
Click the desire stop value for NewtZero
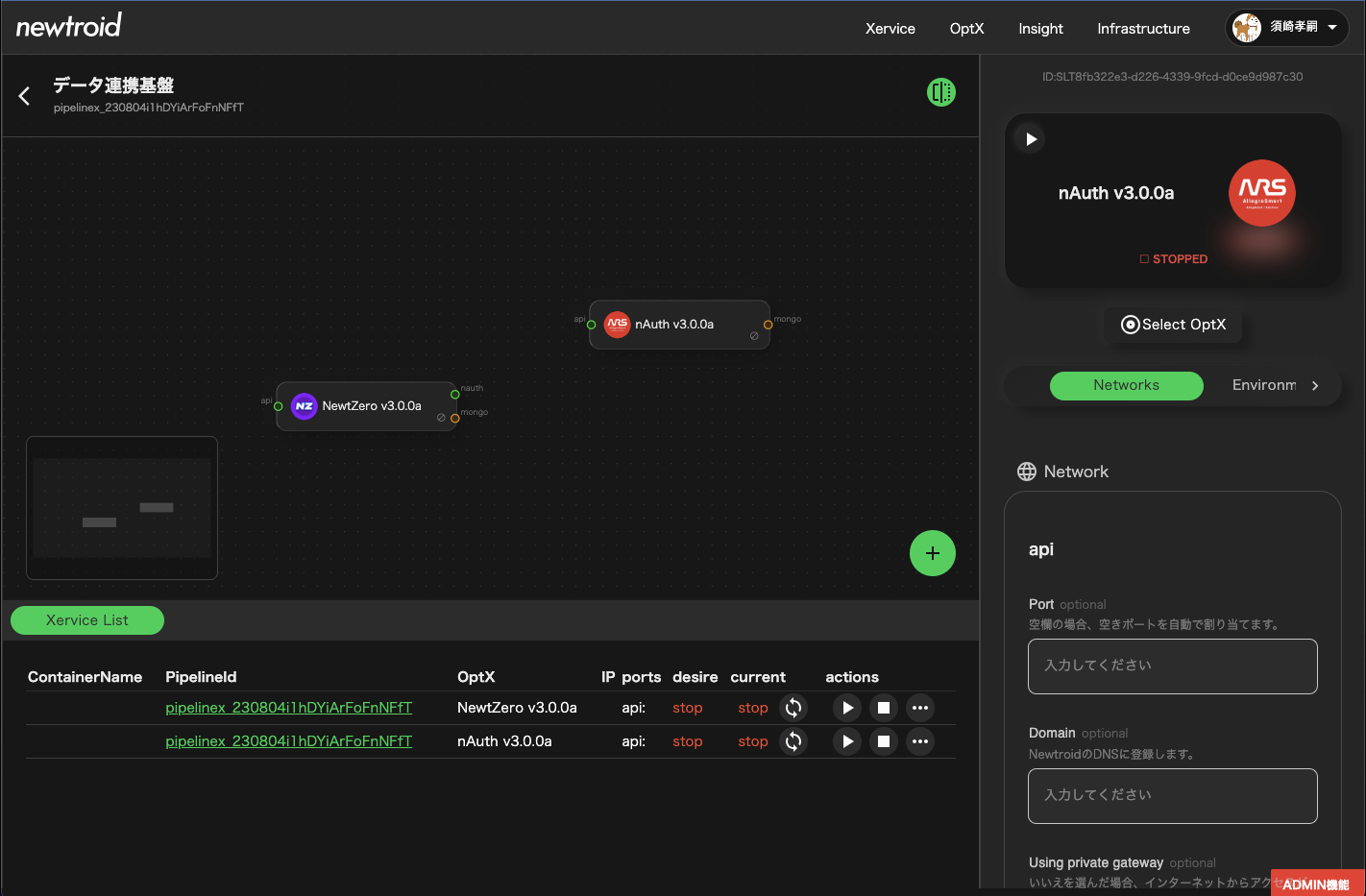(688, 708)
